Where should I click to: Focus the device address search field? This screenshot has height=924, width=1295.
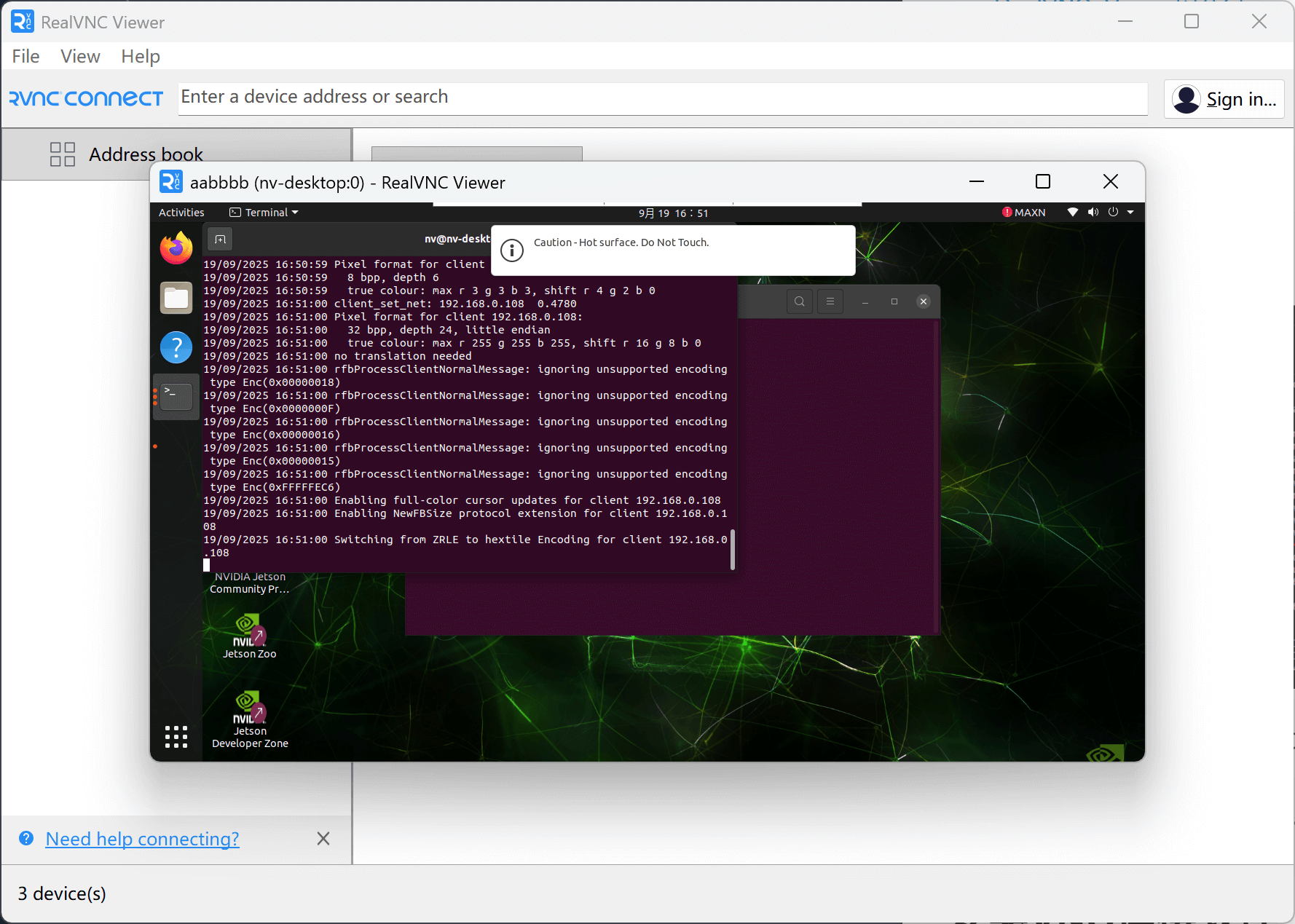click(663, 98)
